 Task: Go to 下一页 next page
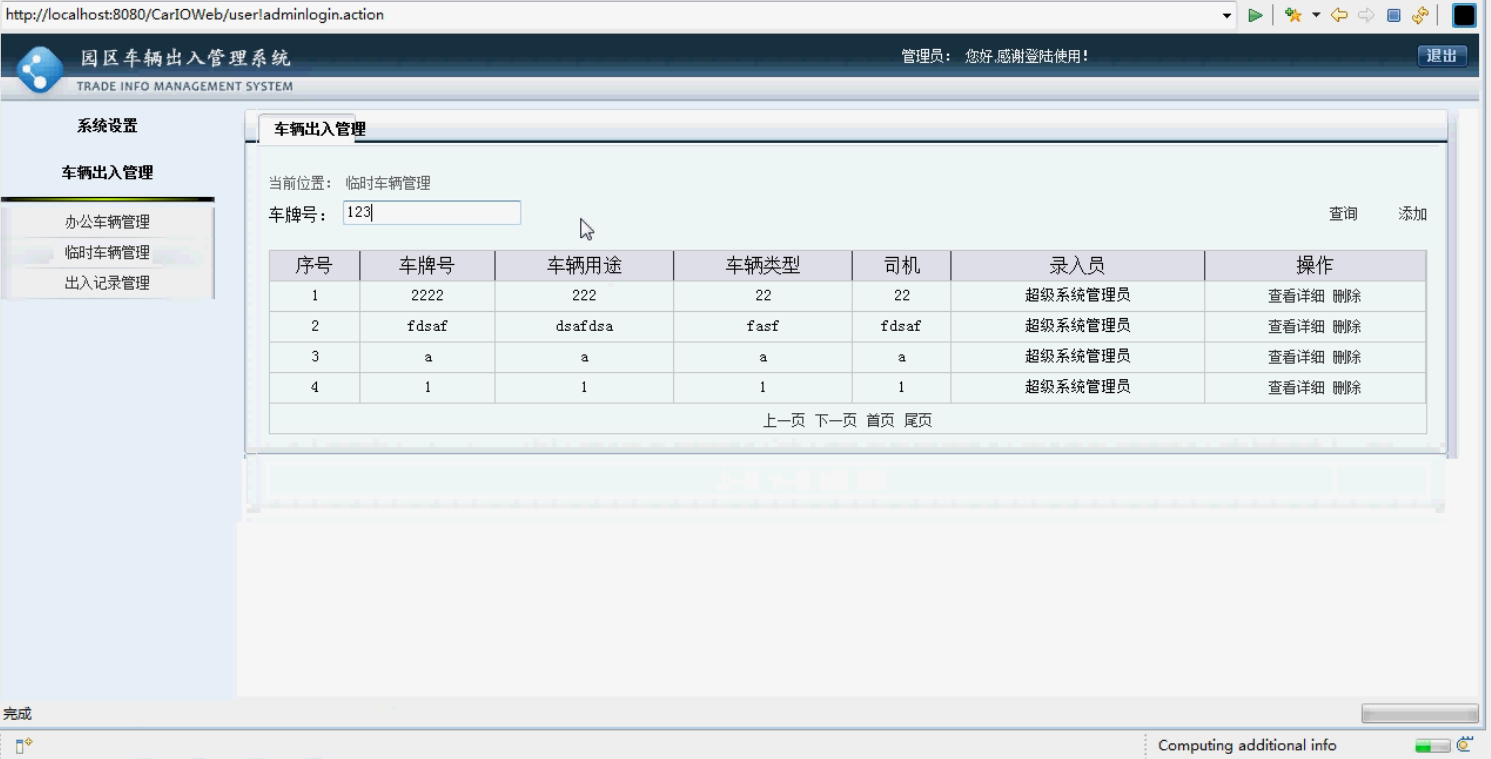(836, 421)
